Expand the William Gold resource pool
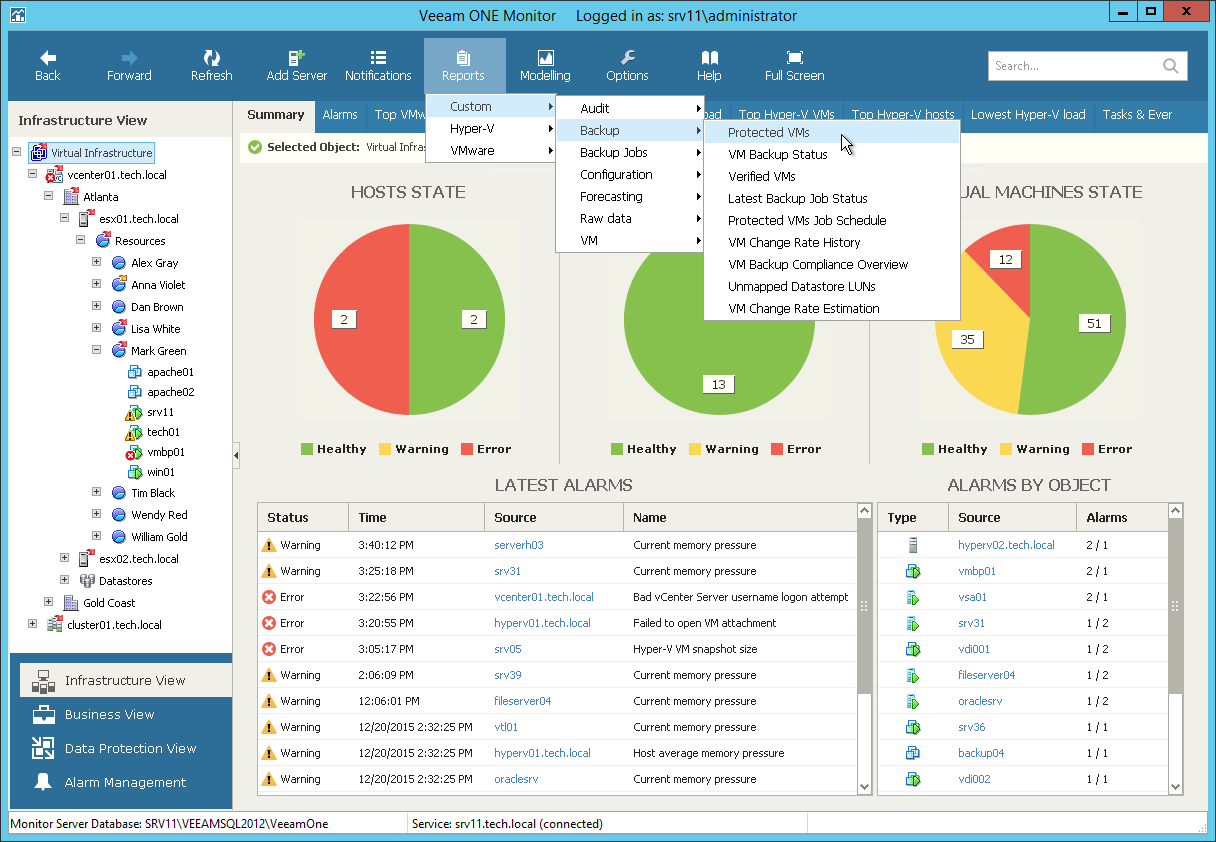 (x=97, y=537)
